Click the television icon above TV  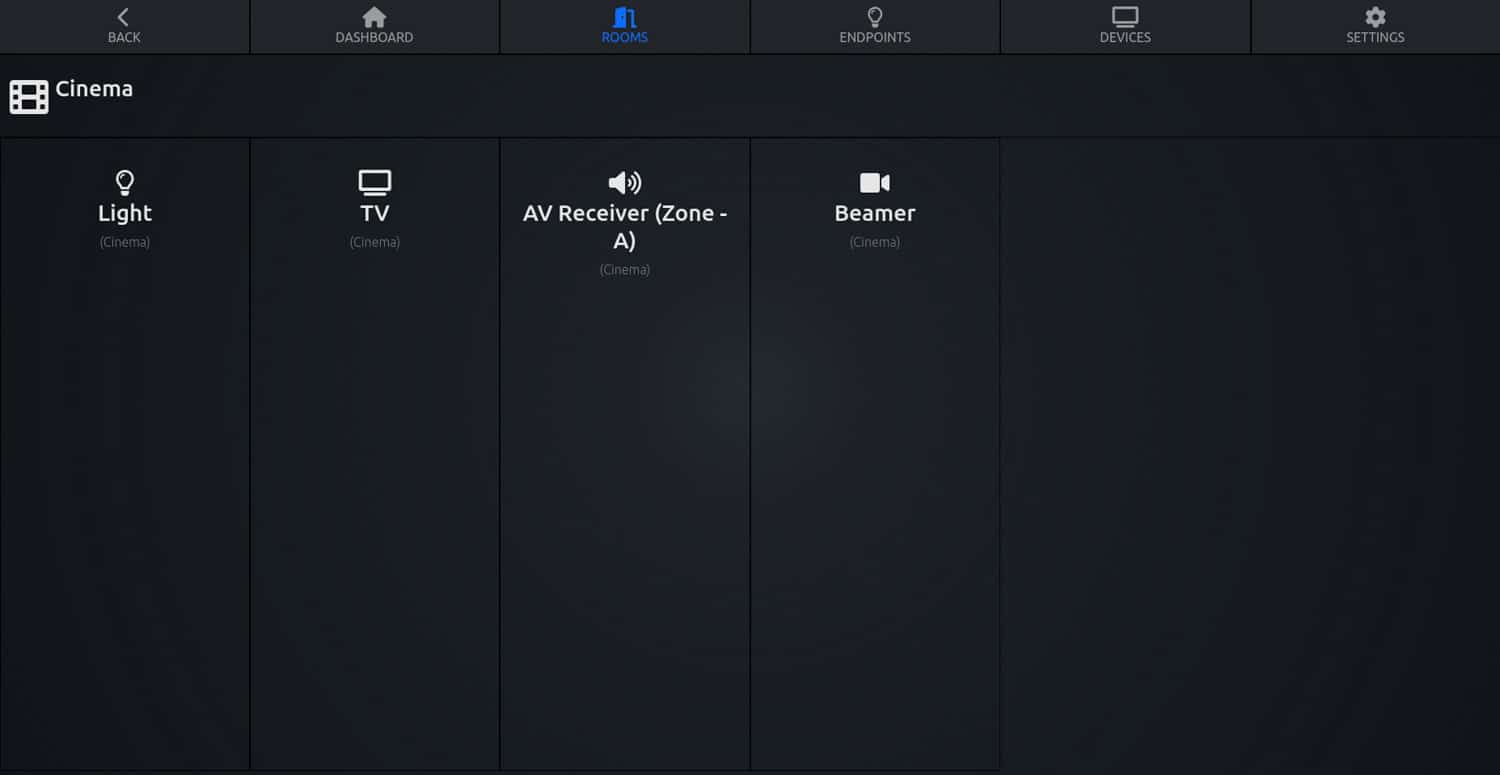pyautogui.click(x=375, y=182)
